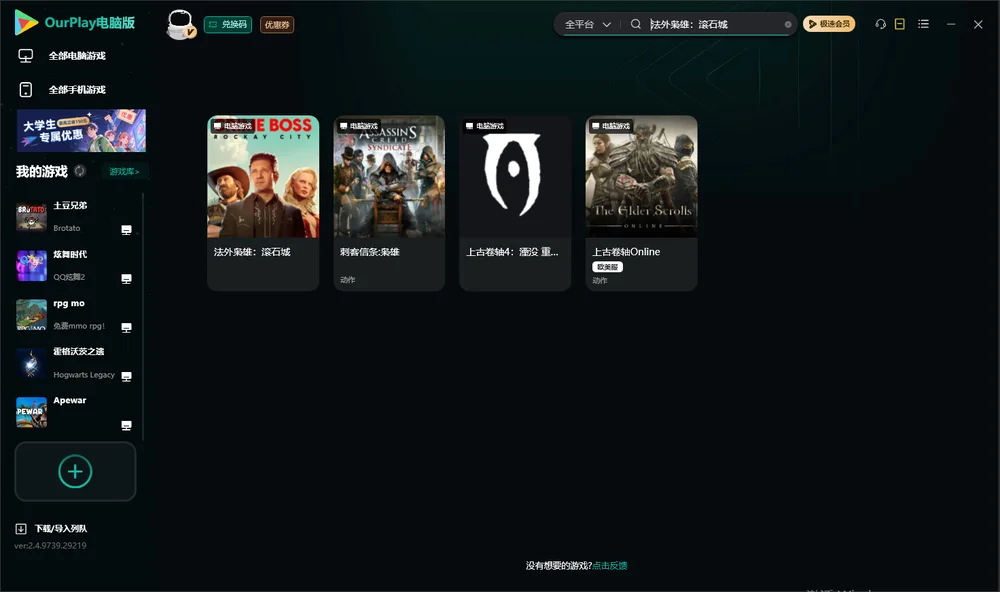
Task: Select 炫舞时代 in my games list
Action: [75, 265]
